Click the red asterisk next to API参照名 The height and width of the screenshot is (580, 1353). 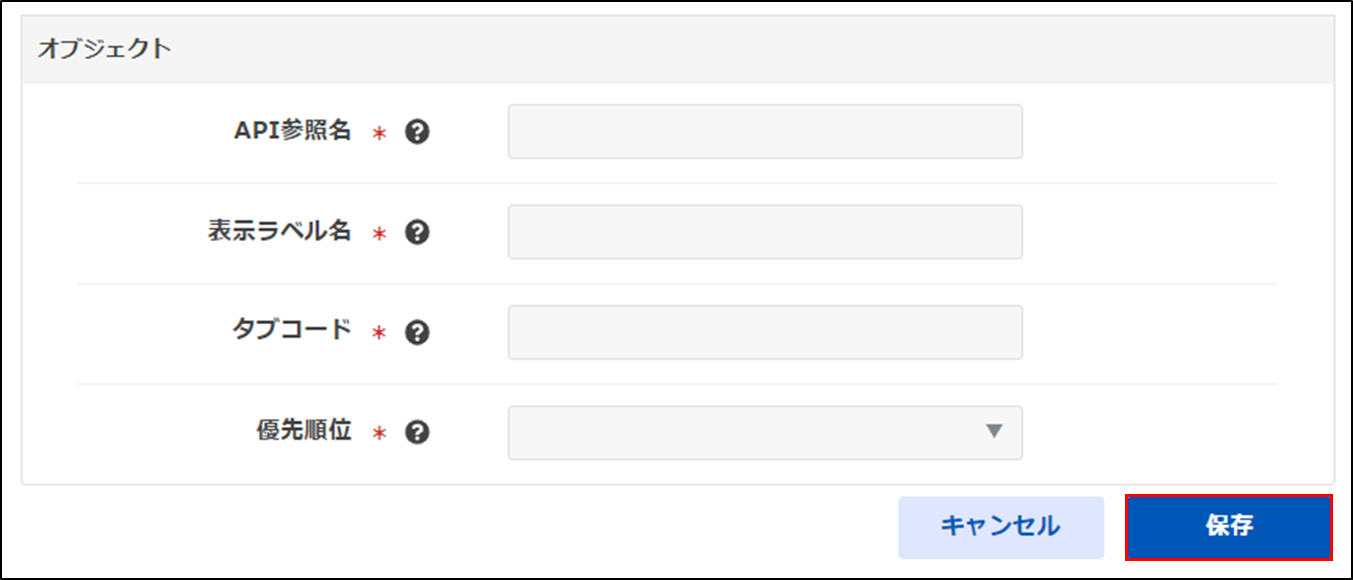point(379,133)
